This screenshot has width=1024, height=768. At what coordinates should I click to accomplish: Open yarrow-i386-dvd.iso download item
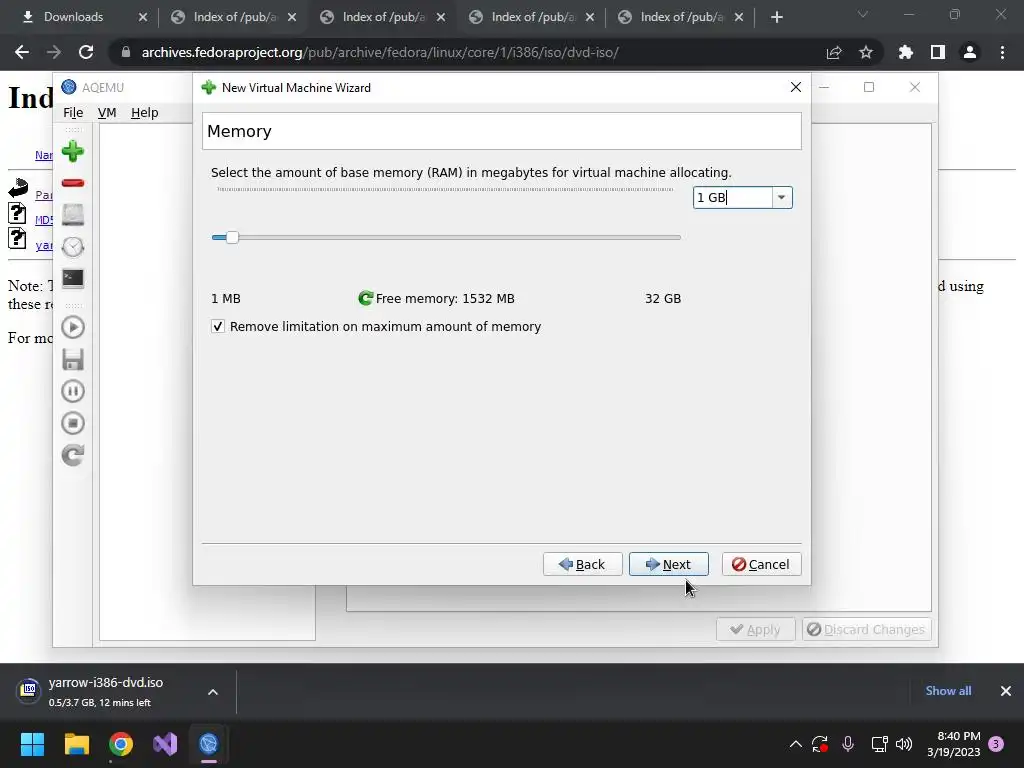104,691
